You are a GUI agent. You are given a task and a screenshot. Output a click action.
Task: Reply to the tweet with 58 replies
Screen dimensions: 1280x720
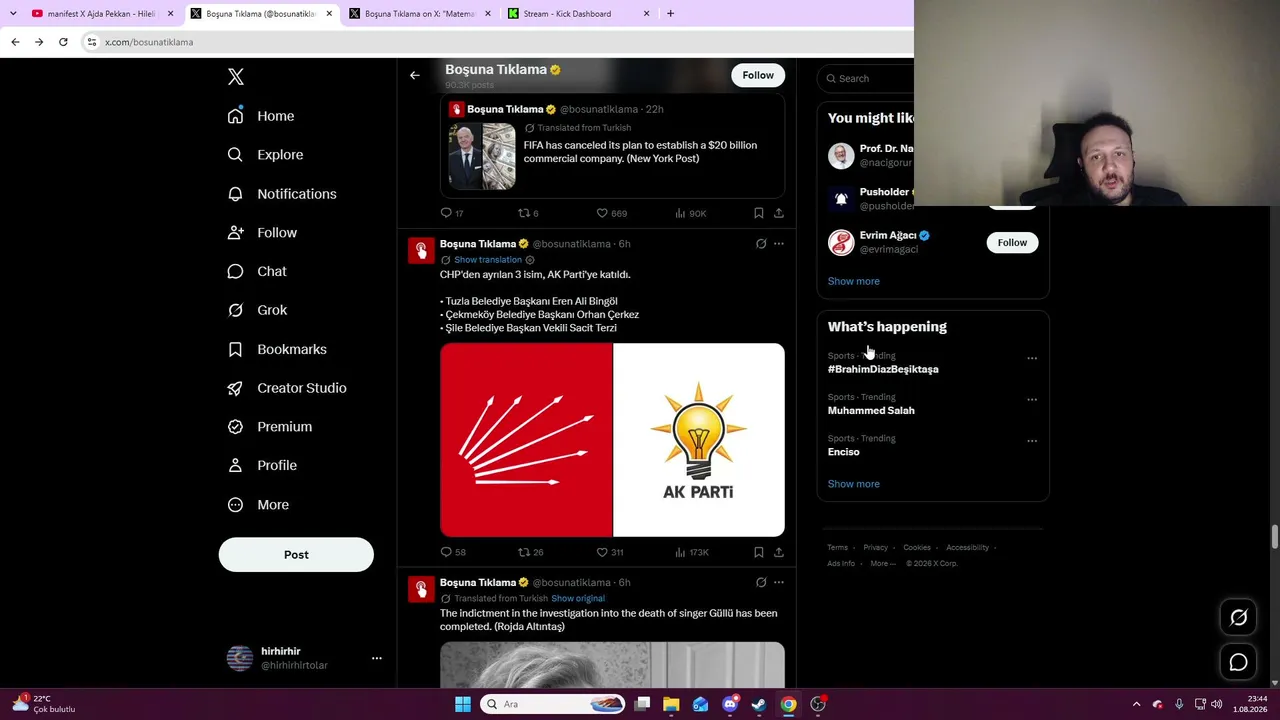453,552
